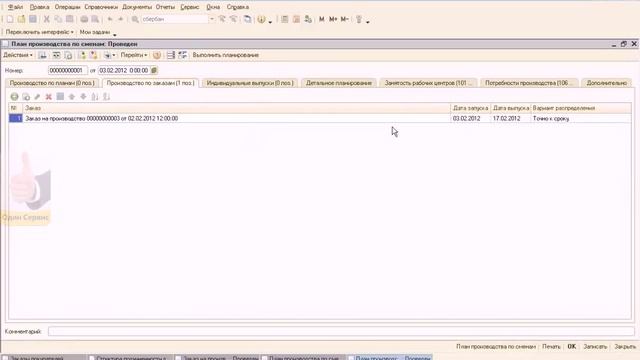
Task: Click the Точно к сроку cell
Action: (x=581, y=118)
